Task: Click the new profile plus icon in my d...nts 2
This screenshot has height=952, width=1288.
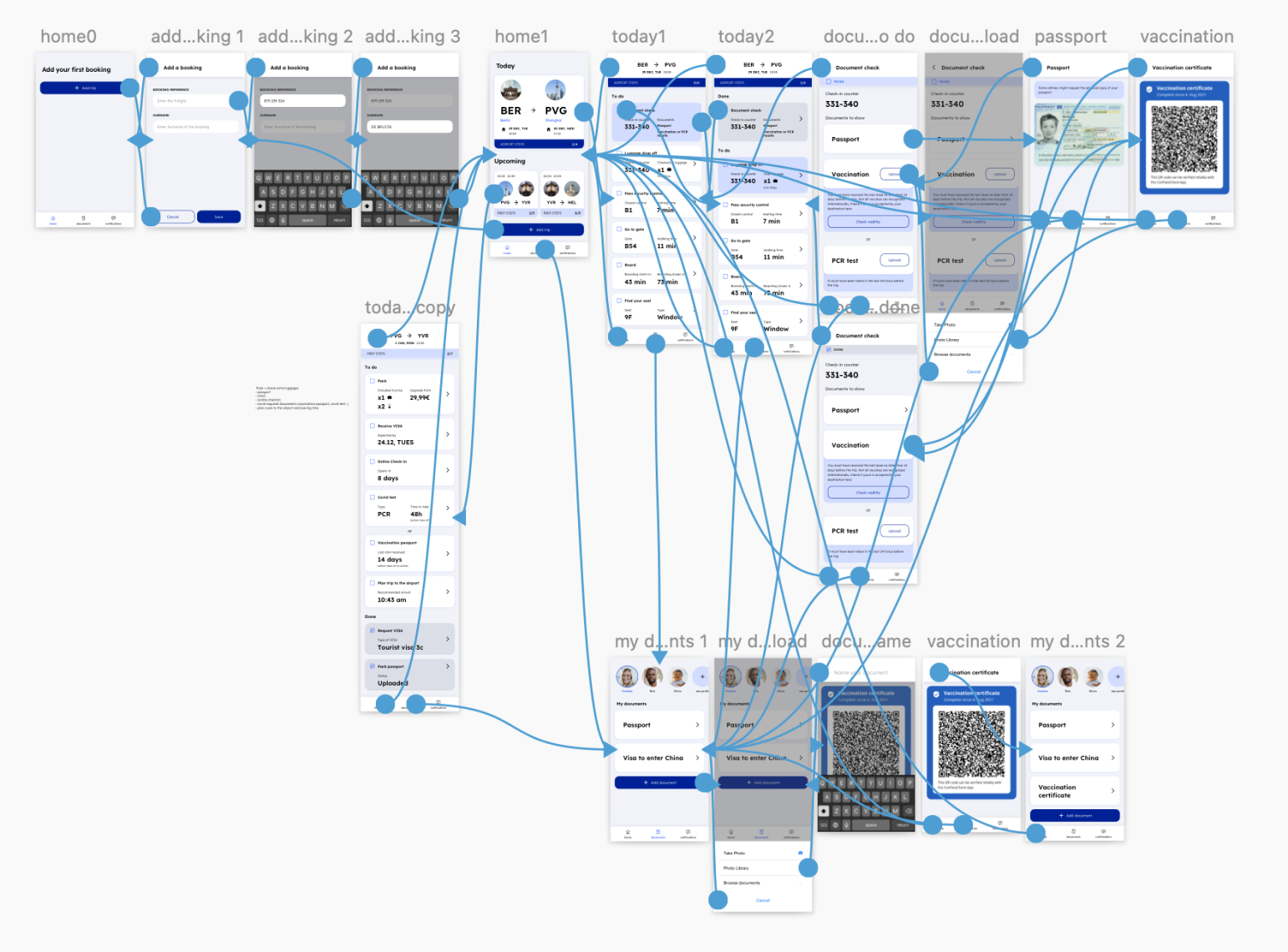Action: 1118,676
